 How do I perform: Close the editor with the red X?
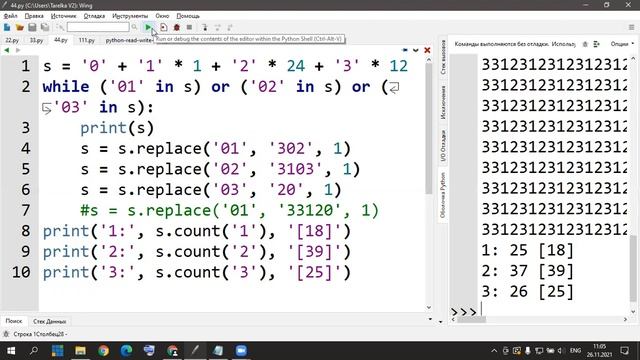tap(427, 50)
